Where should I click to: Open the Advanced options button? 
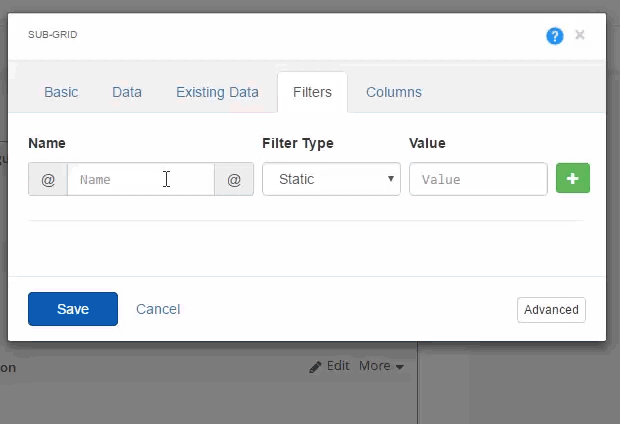pyautogui.click(x=551, y=310)
